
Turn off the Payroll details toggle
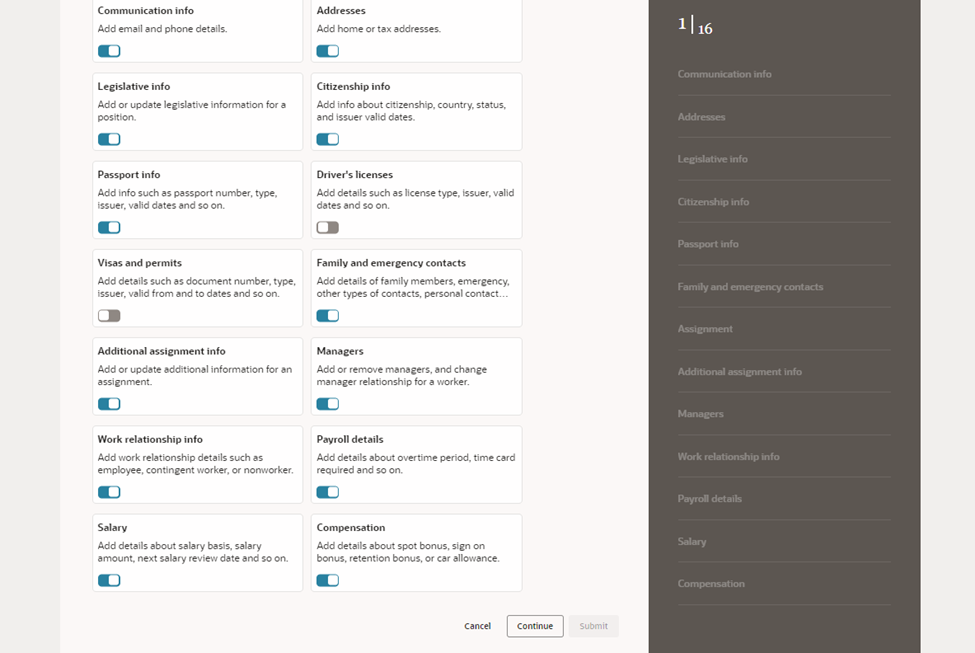click(328, 491)
